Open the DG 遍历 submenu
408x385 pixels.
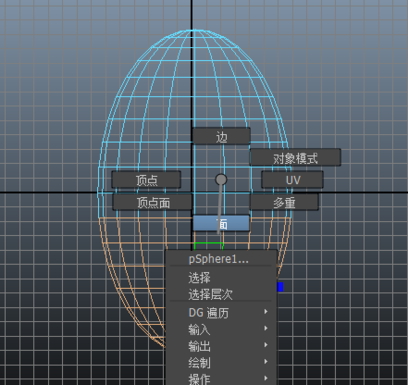[x=221, y=312]
